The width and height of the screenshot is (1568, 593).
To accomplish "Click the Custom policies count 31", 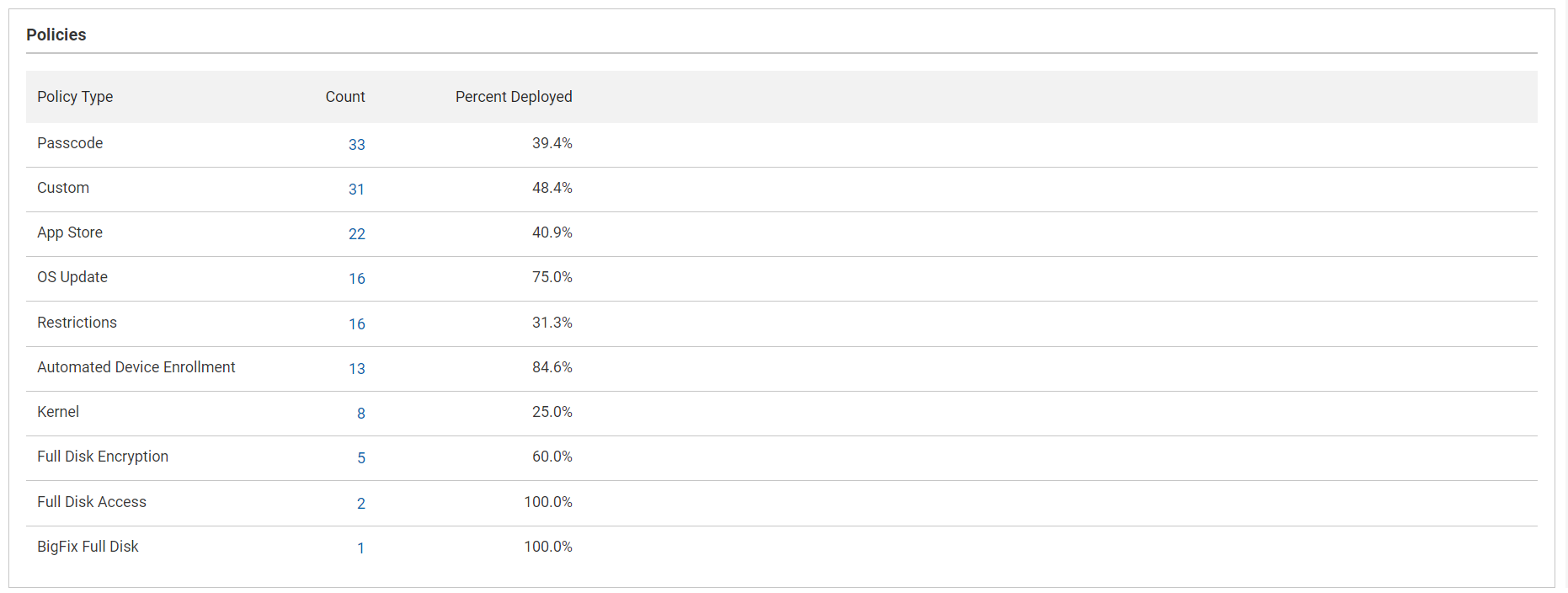I will coord(356,190).
